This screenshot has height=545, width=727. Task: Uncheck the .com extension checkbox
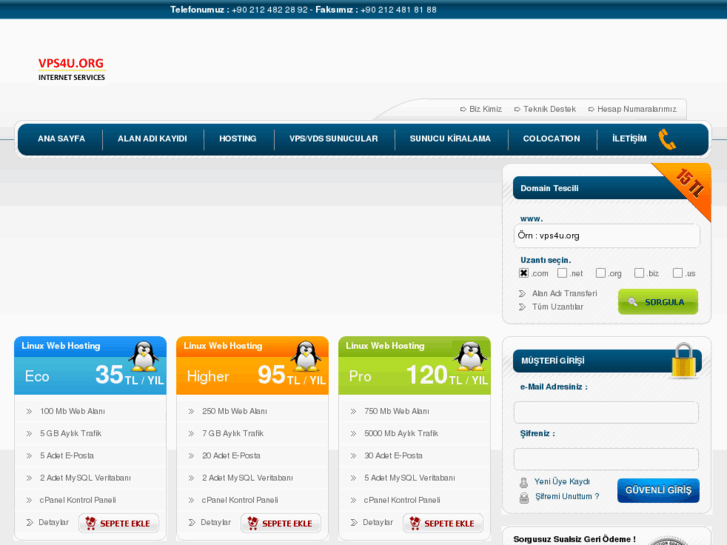point(523,273)
